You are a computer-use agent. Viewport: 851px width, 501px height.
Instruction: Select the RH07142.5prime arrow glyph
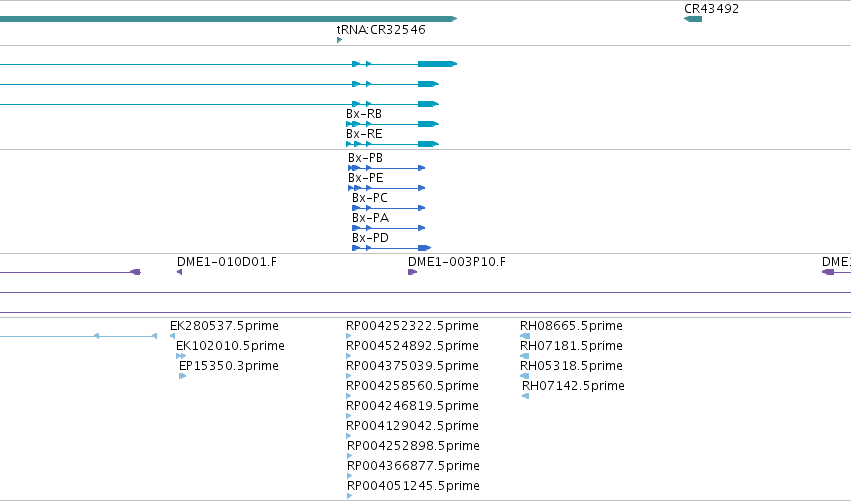tap(525, 396)
